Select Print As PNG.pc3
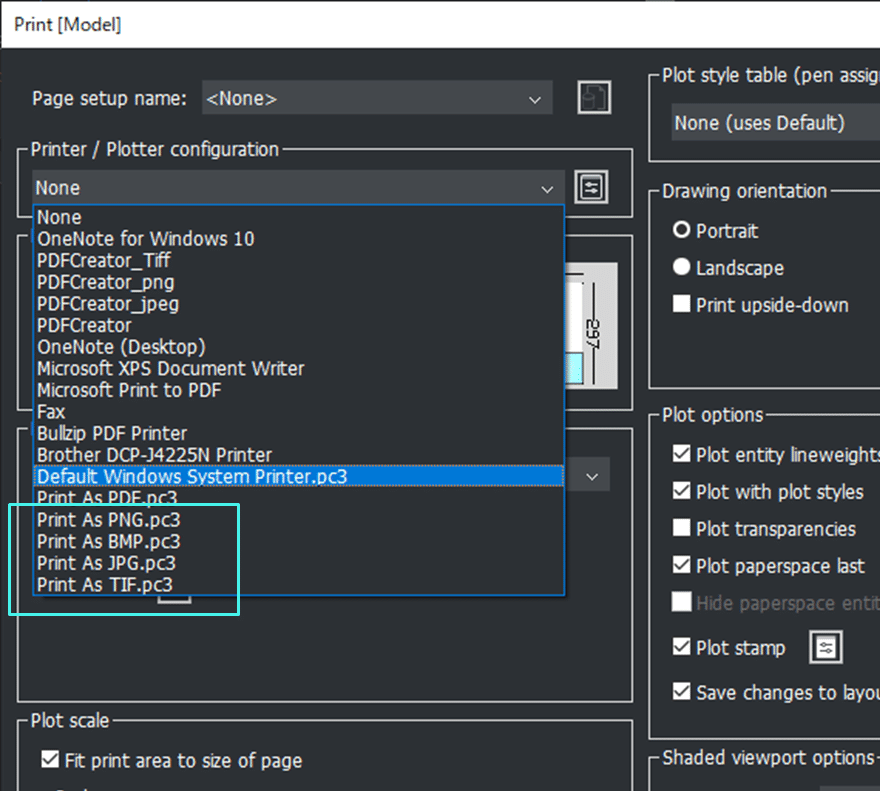The image size is (880, 791). click(x=299, y=520)
